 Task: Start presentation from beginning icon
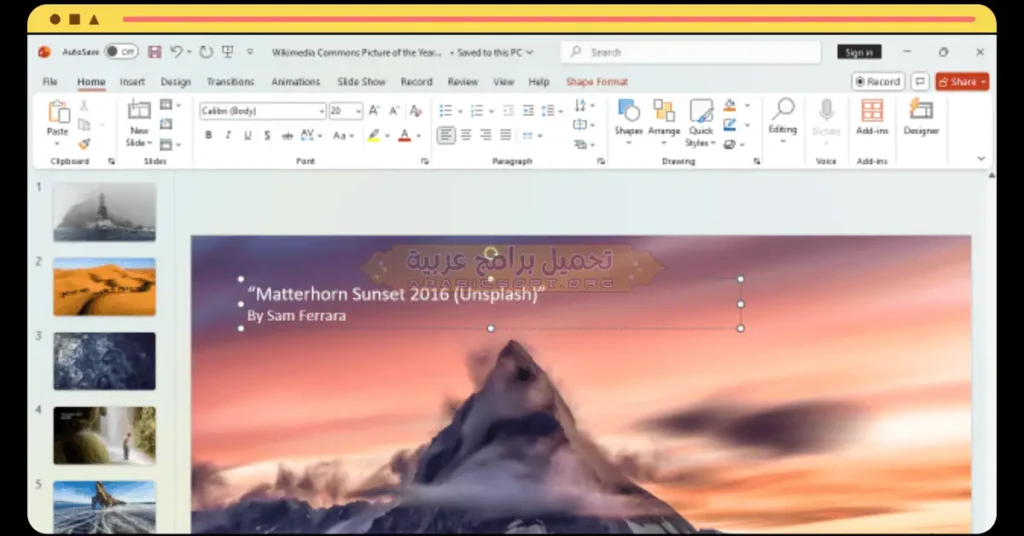click(x=227, y=52)
